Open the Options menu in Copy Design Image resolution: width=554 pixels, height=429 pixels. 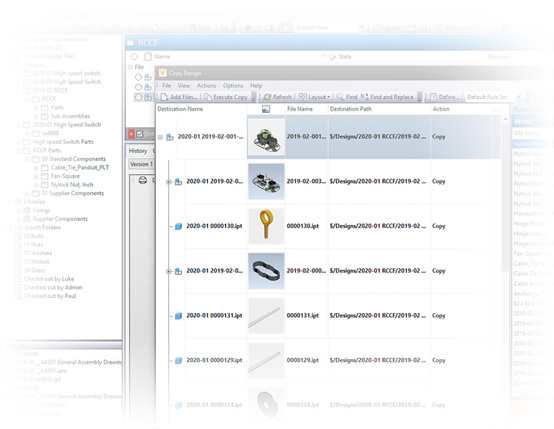click(x=233, y=86)
